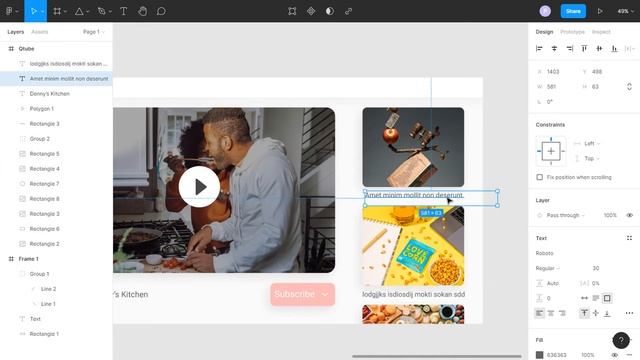Set text vertical align middle
The image size is (640, 360).
point(596,313)
